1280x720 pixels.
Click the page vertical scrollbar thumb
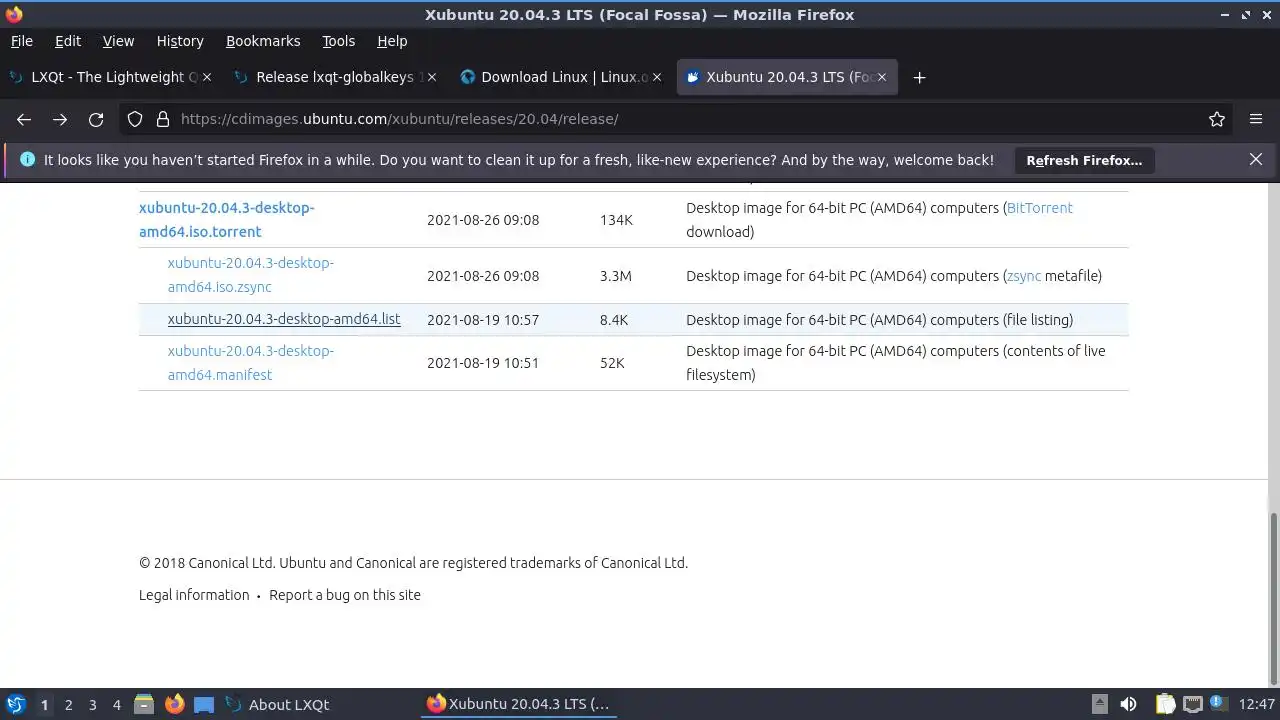pyautogui.click(x=1274, y=598)
